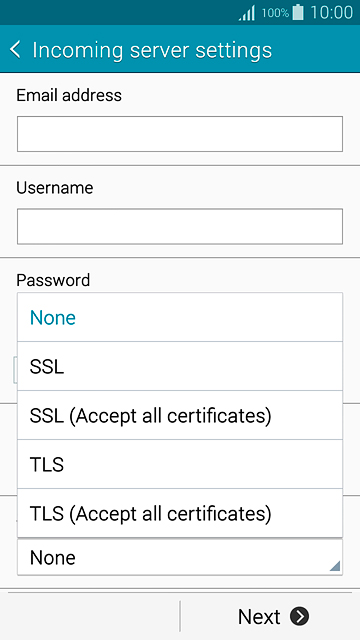The image size is (360, 640).
Task: Tap the Next button text
Action: tap(259, 616)
